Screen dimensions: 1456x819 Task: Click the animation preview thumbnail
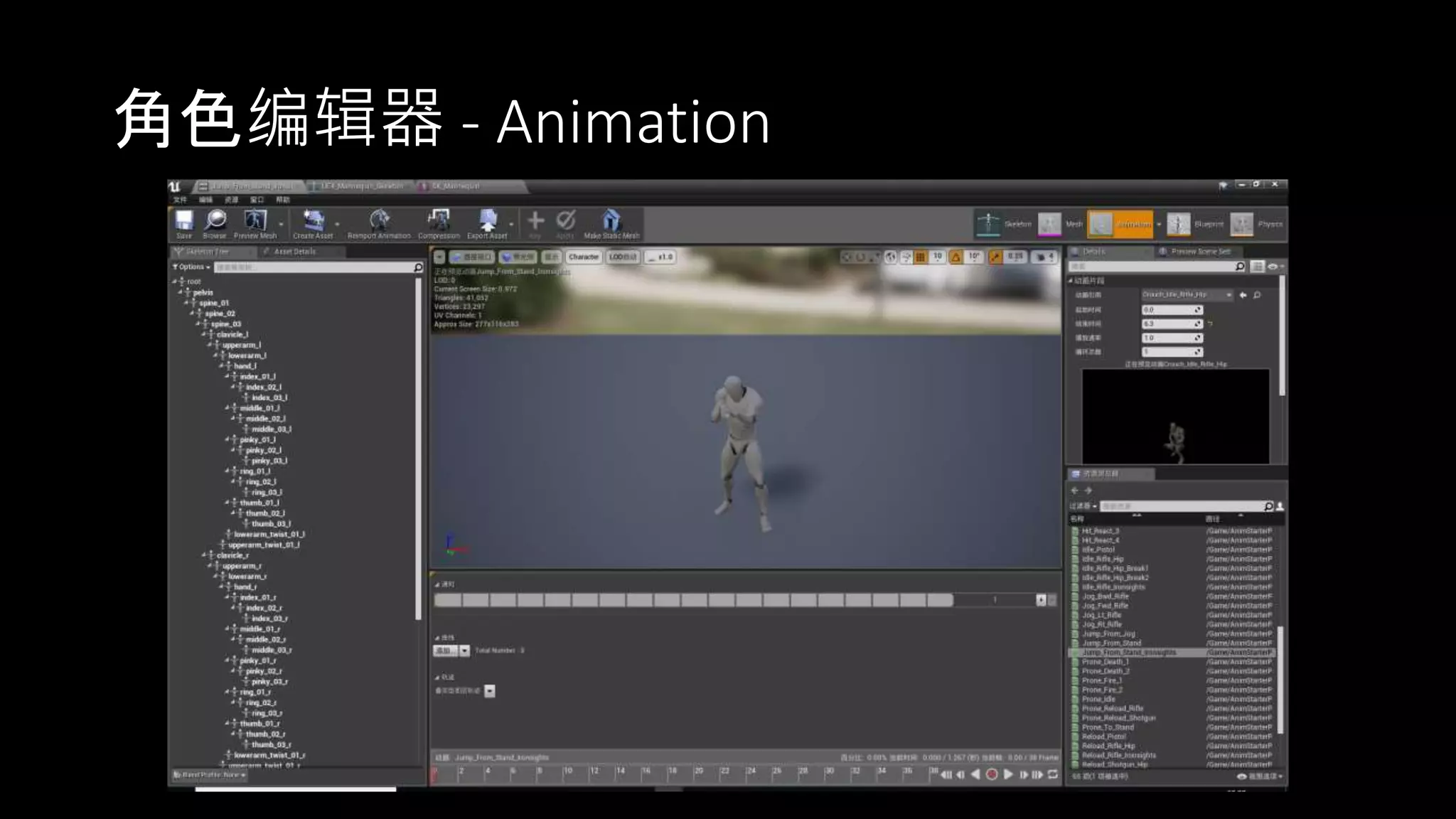click(x=1175, y=416)
